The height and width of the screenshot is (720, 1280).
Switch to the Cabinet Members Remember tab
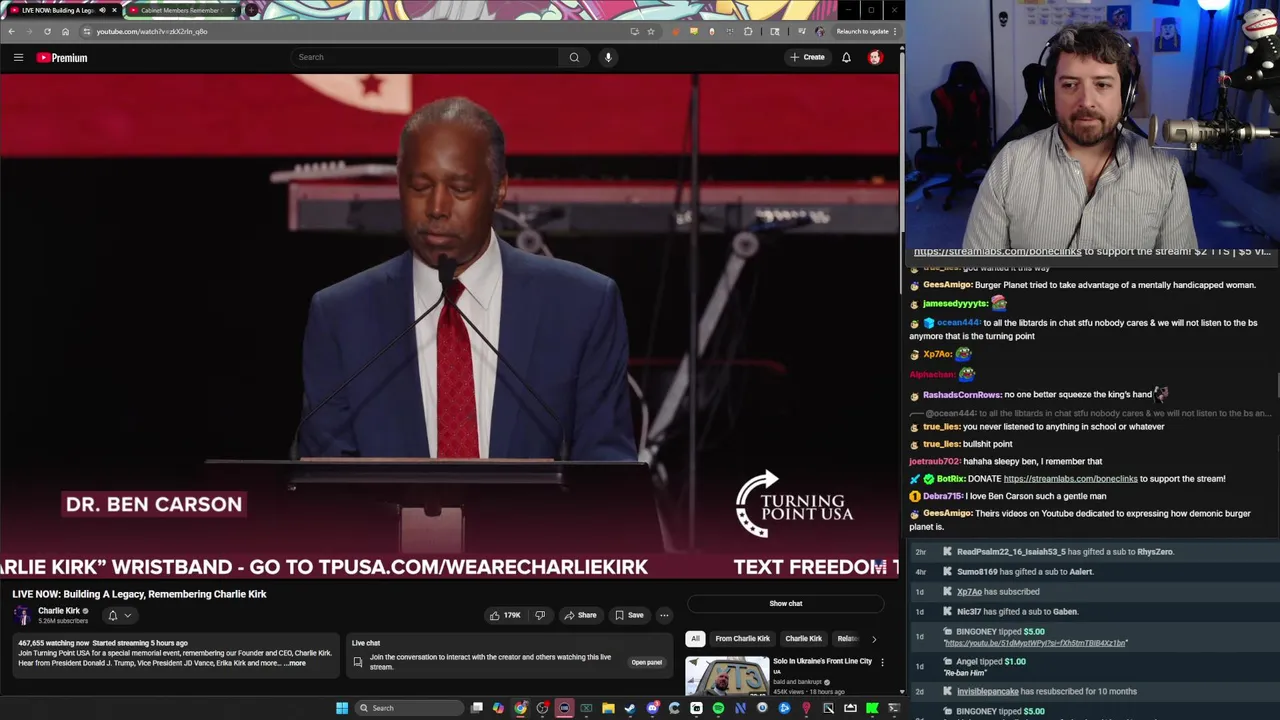181,10
